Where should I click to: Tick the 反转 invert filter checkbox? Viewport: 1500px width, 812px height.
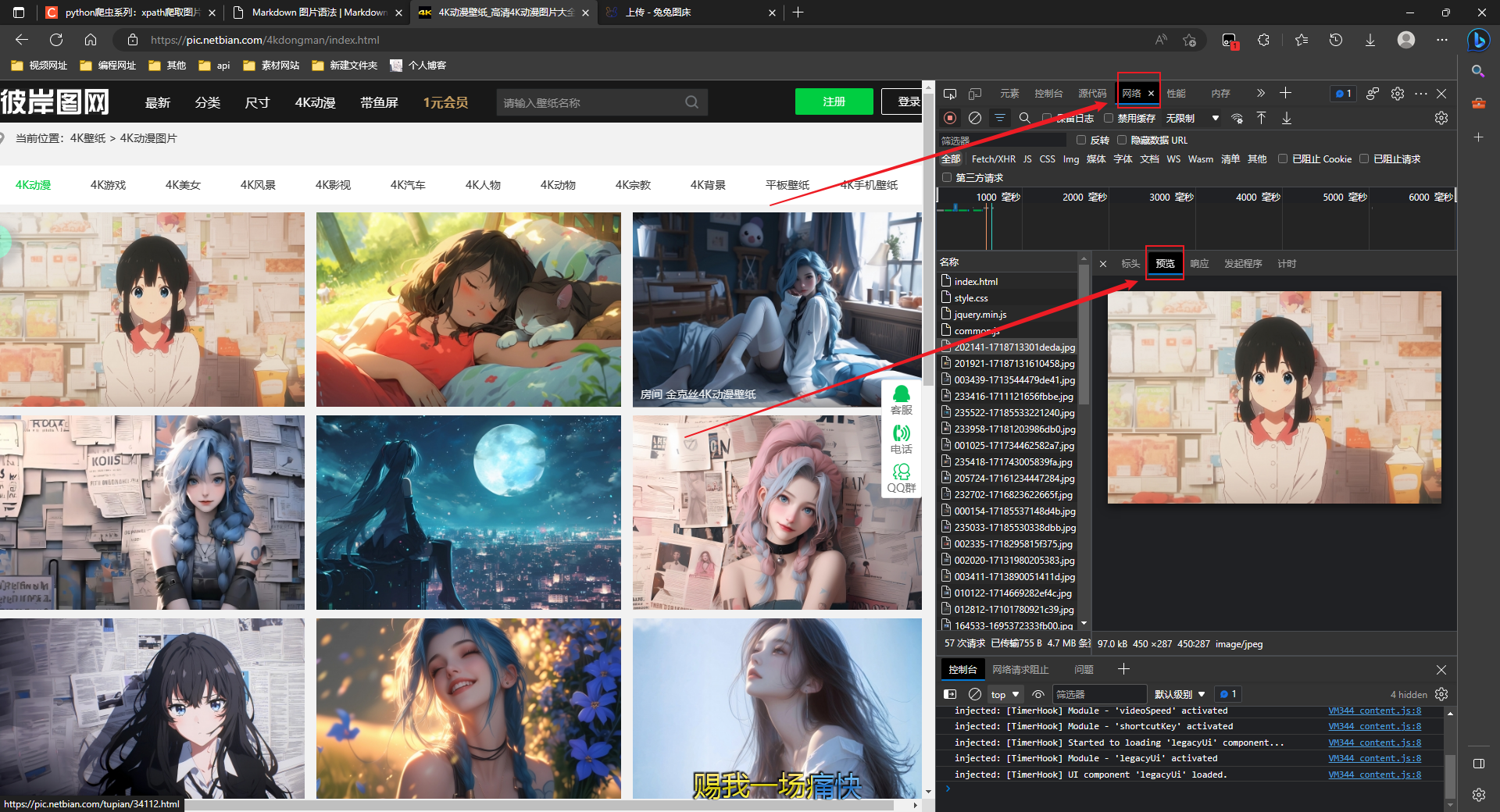point(1081,141)
